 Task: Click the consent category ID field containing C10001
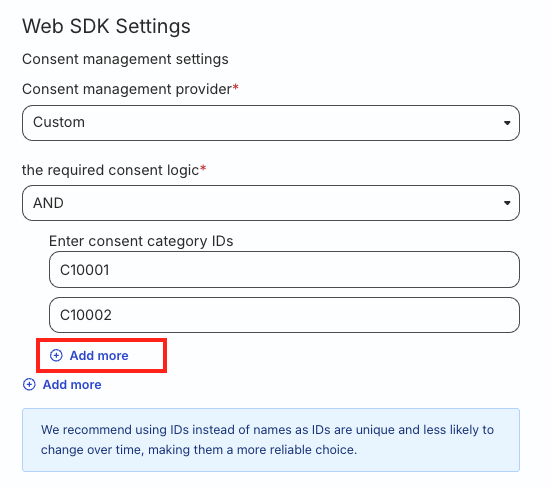point(284,269)
